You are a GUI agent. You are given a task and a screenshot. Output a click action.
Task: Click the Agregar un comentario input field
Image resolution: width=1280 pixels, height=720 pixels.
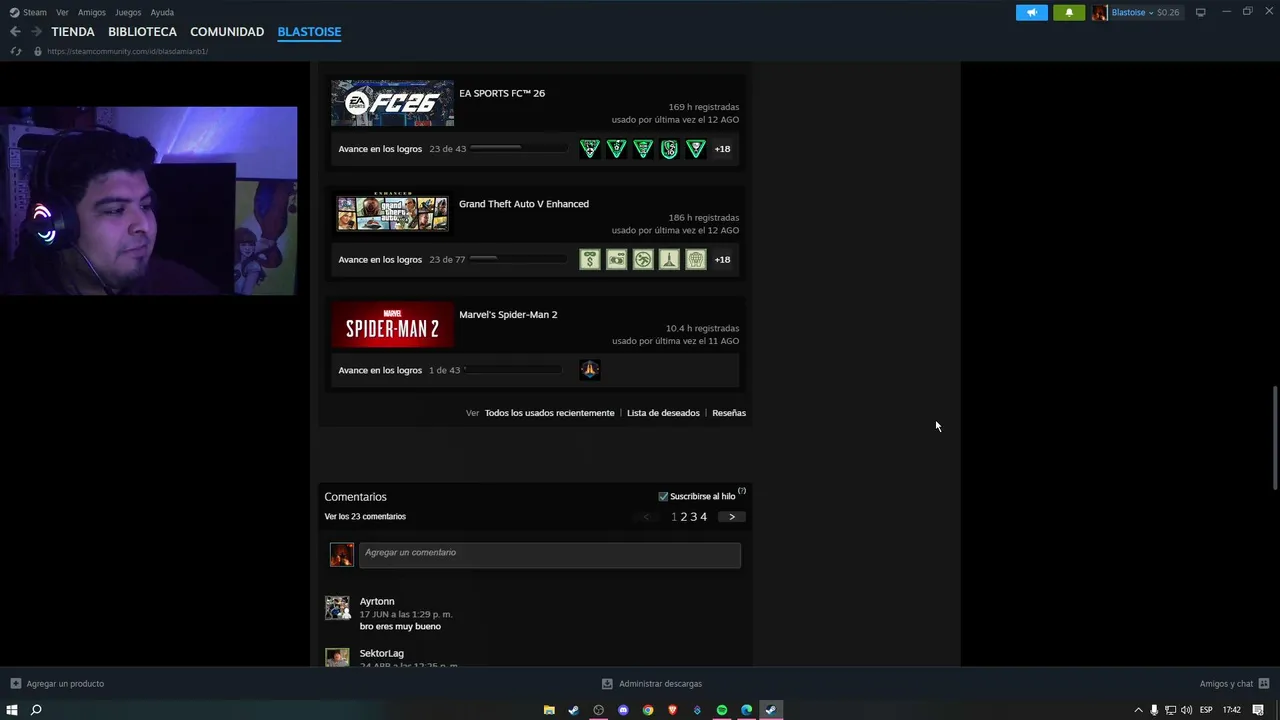pos(550,555)
